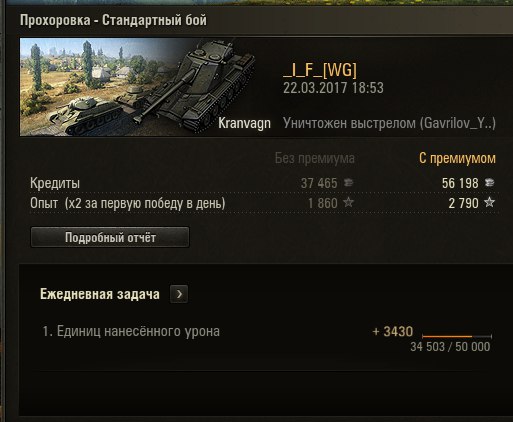The height and width of the screenshot is (422, 513).
Task: Click the Ежедневная задача heading
Action: tap(100, 294)
